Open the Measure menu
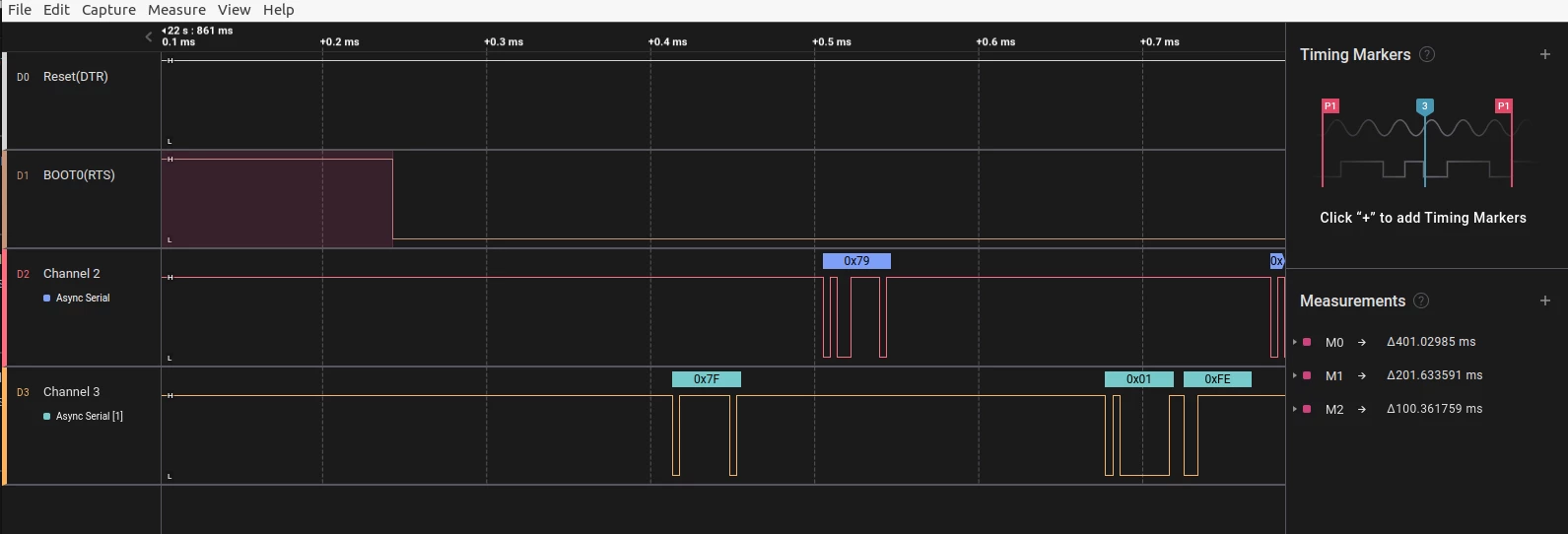 [x=176, y=10]
